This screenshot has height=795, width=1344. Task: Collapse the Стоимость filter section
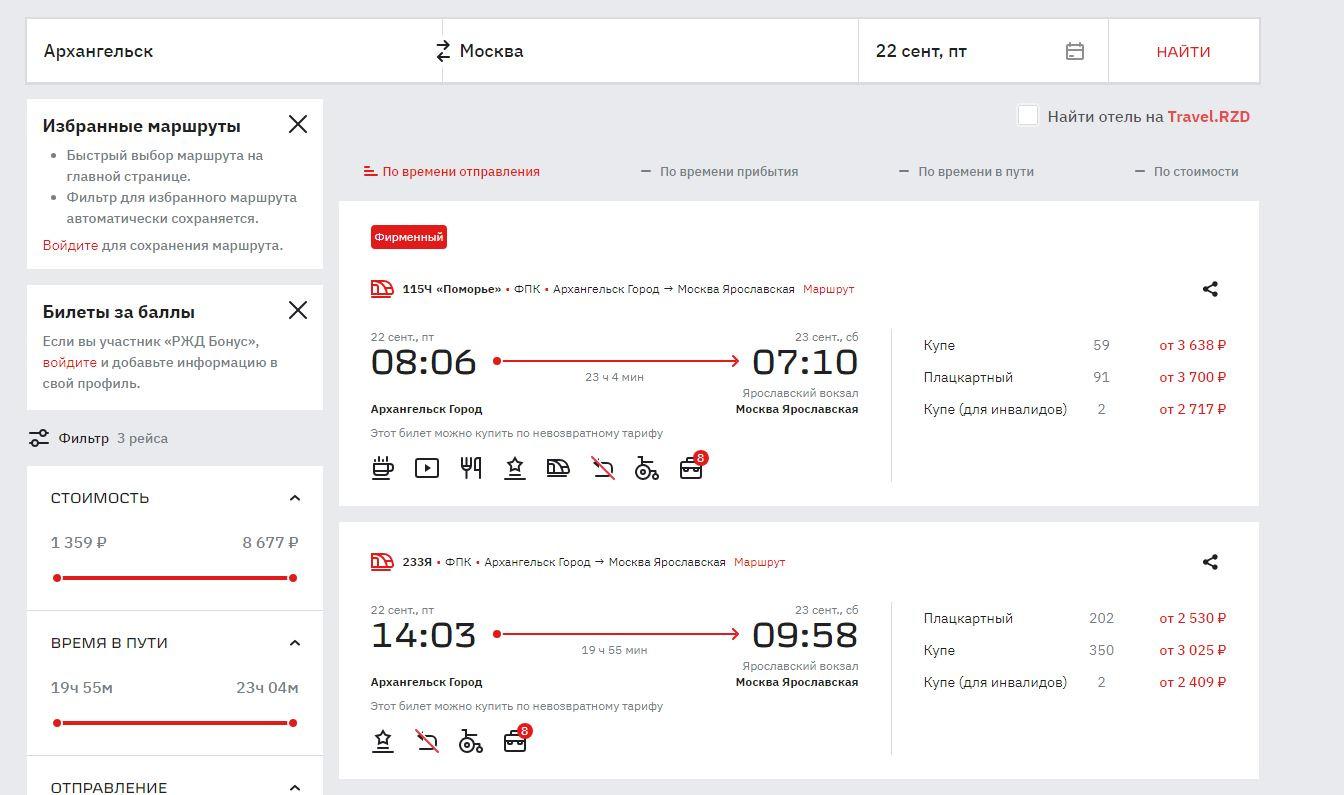[294, 498]
